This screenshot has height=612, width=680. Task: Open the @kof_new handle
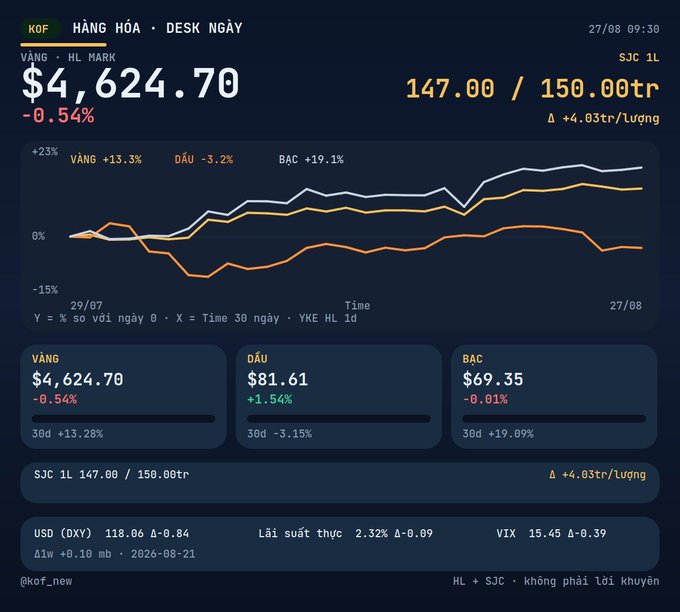coord(46,581)
